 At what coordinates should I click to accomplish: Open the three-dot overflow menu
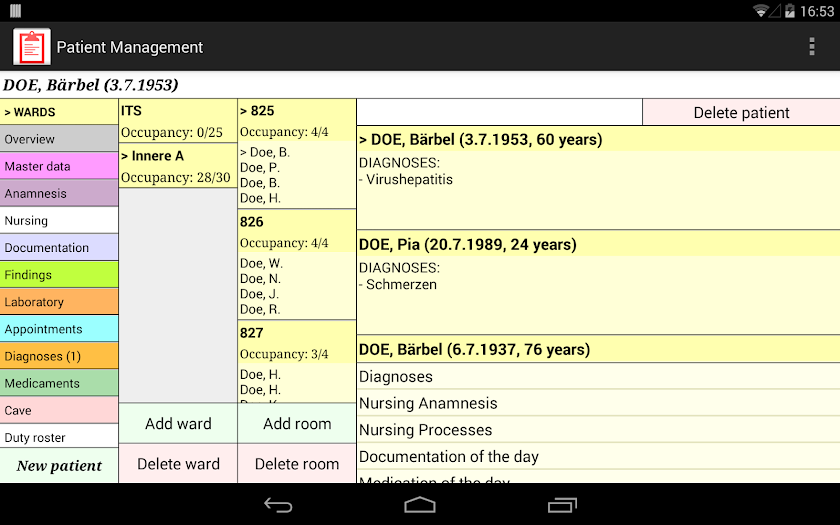tap(812, 47)
